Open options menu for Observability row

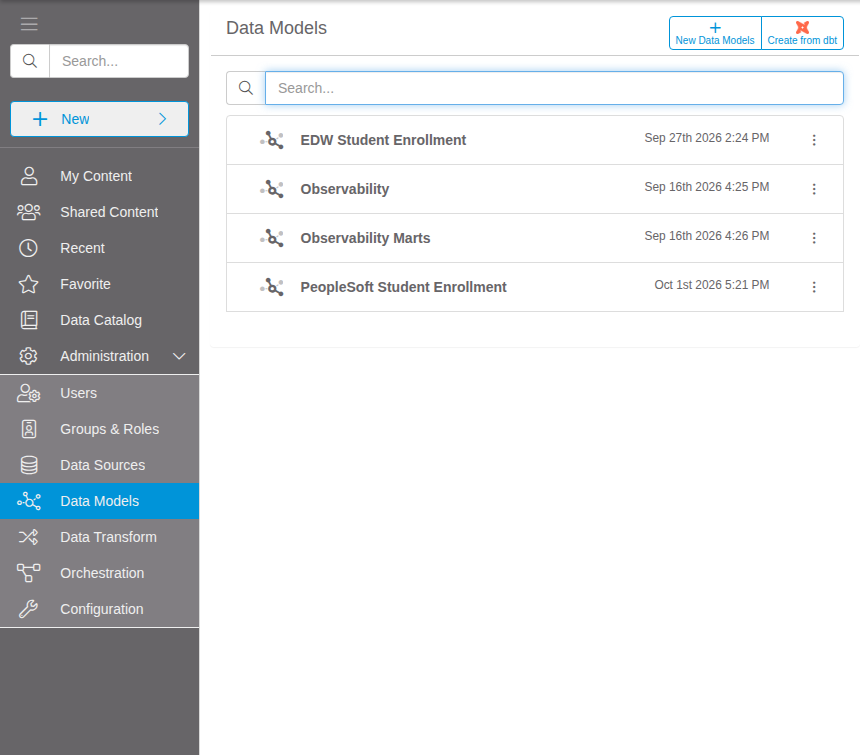click(x=814, y=189)
